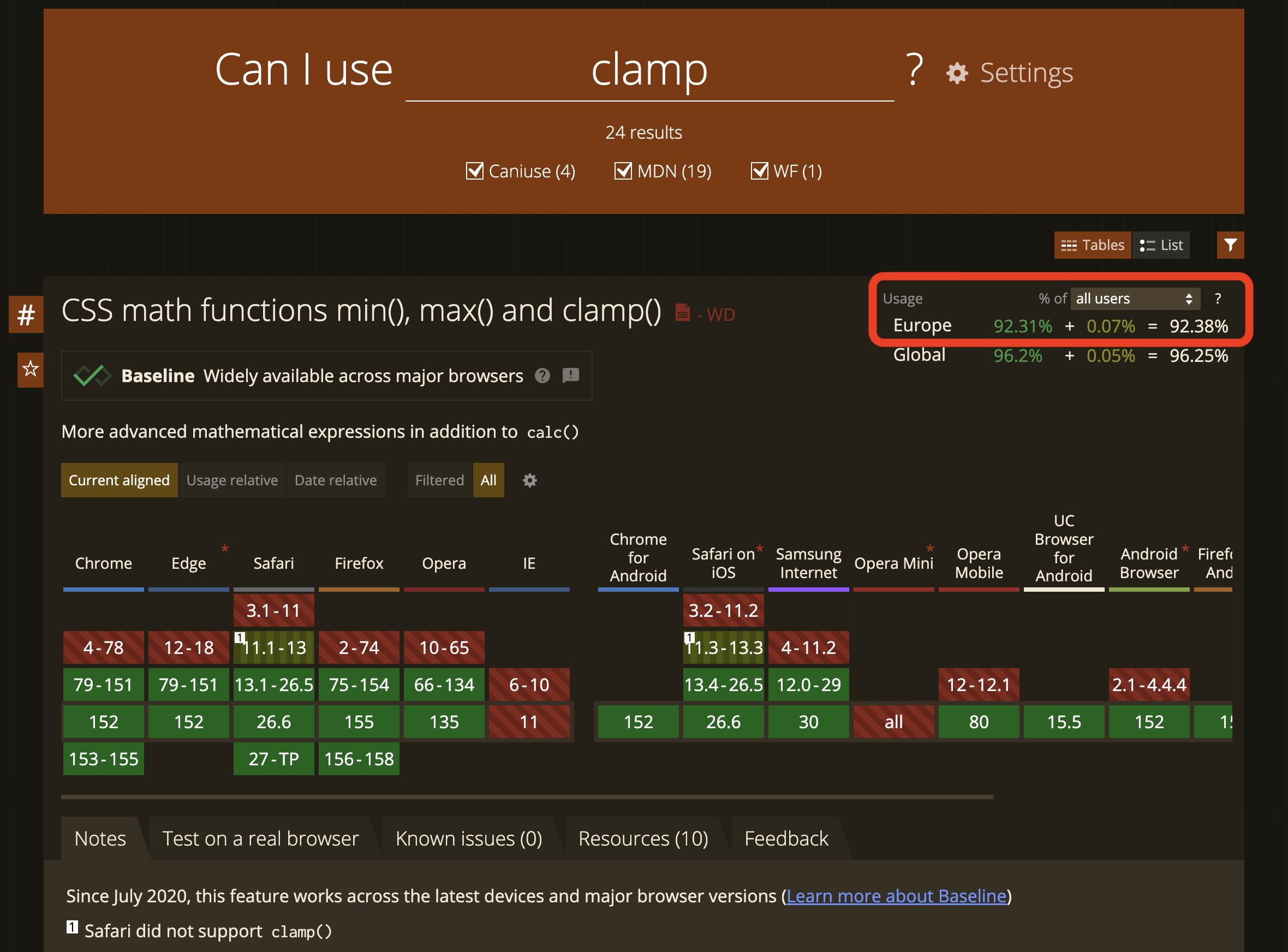
Task: Click the filter funnel icon
Action: coord(1230,245)
